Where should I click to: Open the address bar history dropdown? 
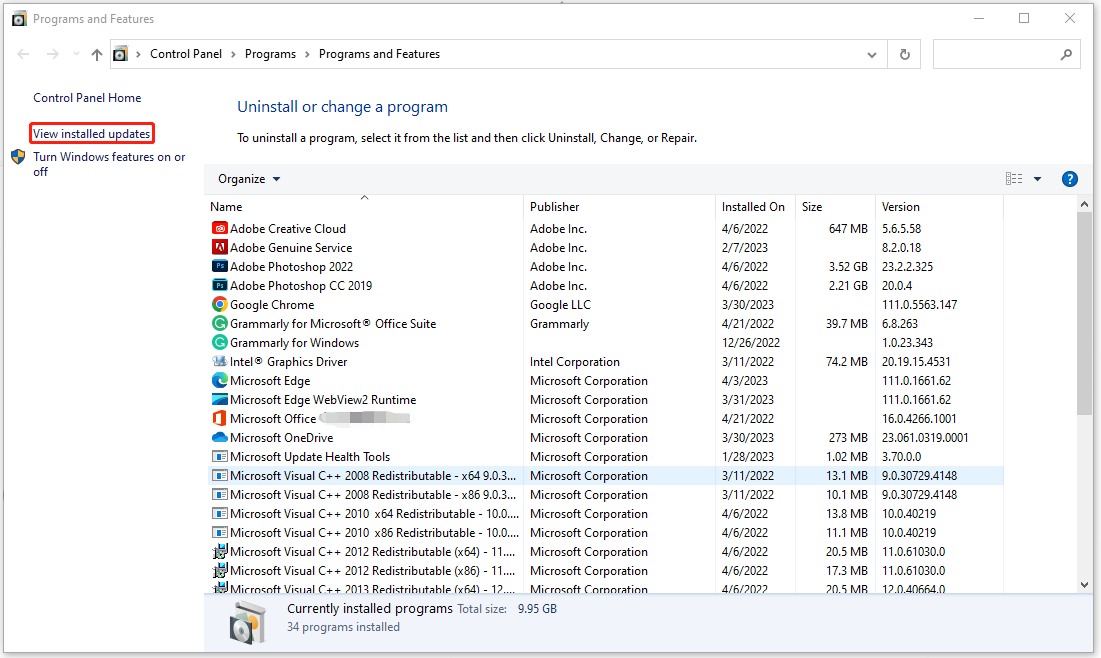click(x=872, y=55)
